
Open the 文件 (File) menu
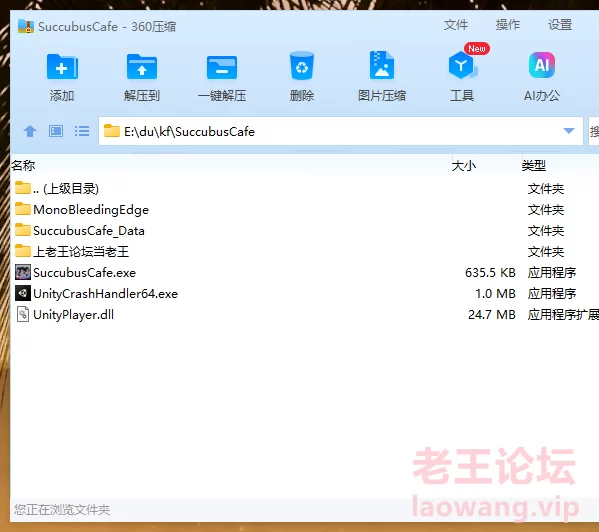point(456,25)
